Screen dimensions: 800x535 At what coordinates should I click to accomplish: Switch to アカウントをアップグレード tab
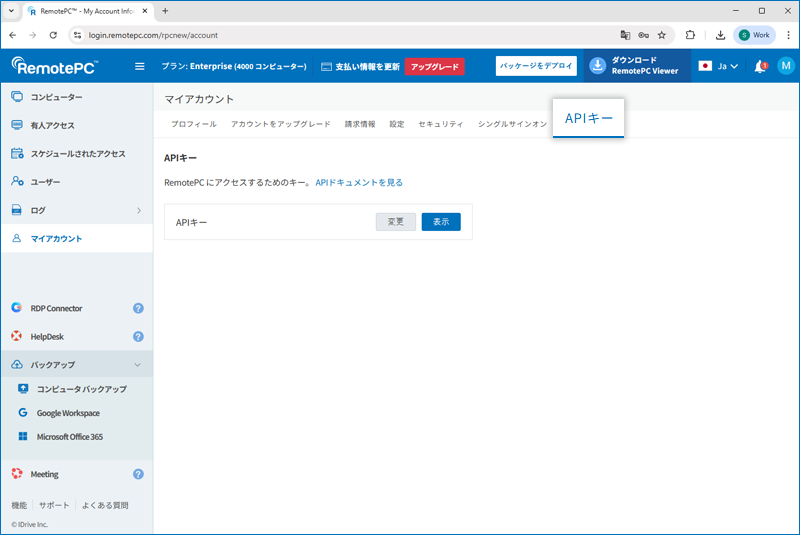(281, 124)
